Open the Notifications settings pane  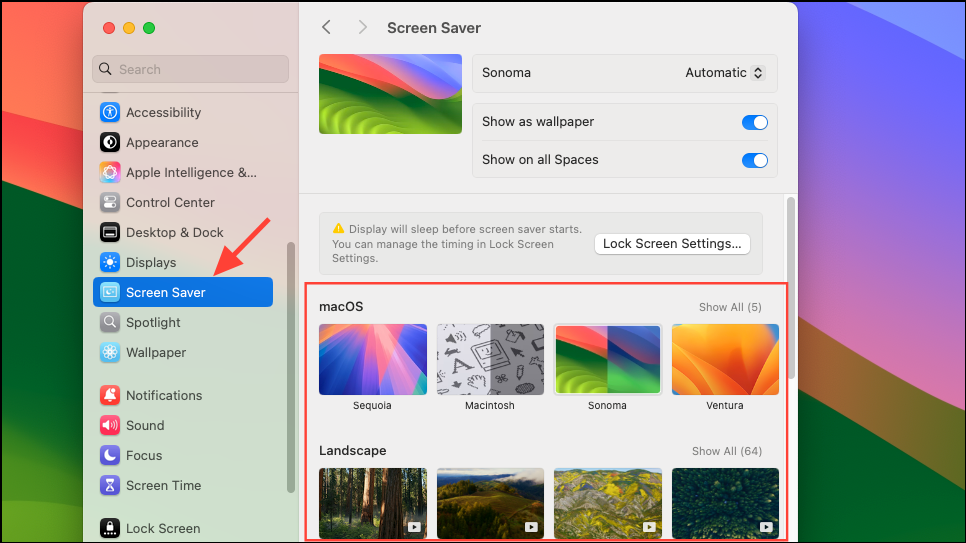(183, 395)
